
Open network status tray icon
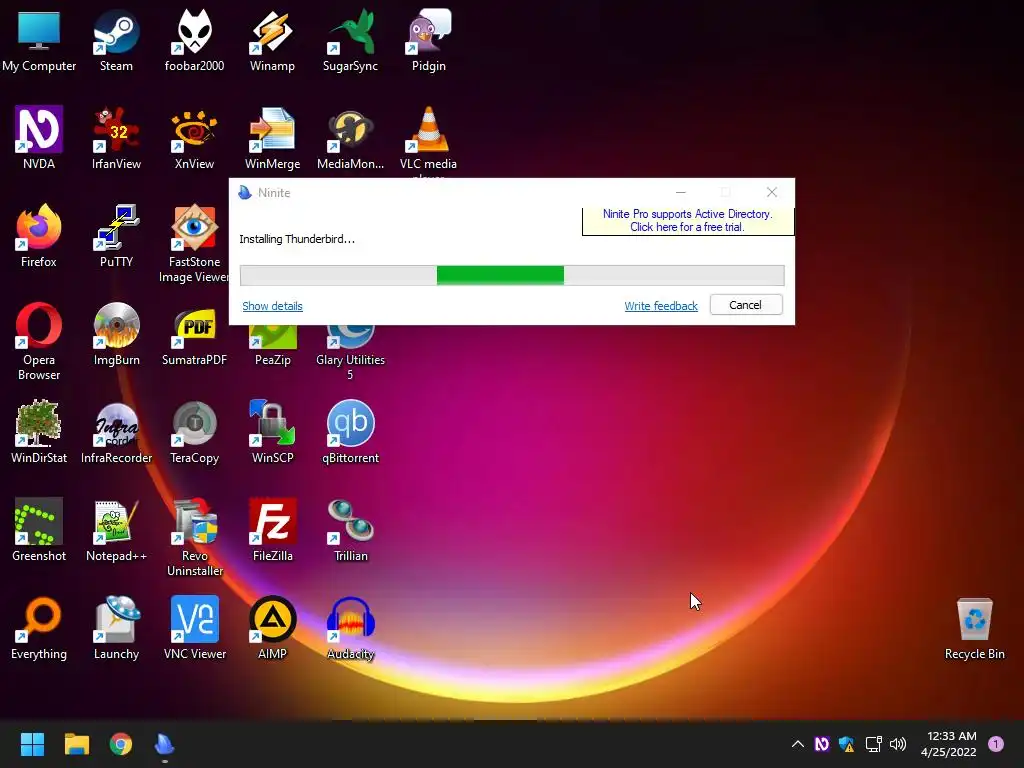[873, 744]
